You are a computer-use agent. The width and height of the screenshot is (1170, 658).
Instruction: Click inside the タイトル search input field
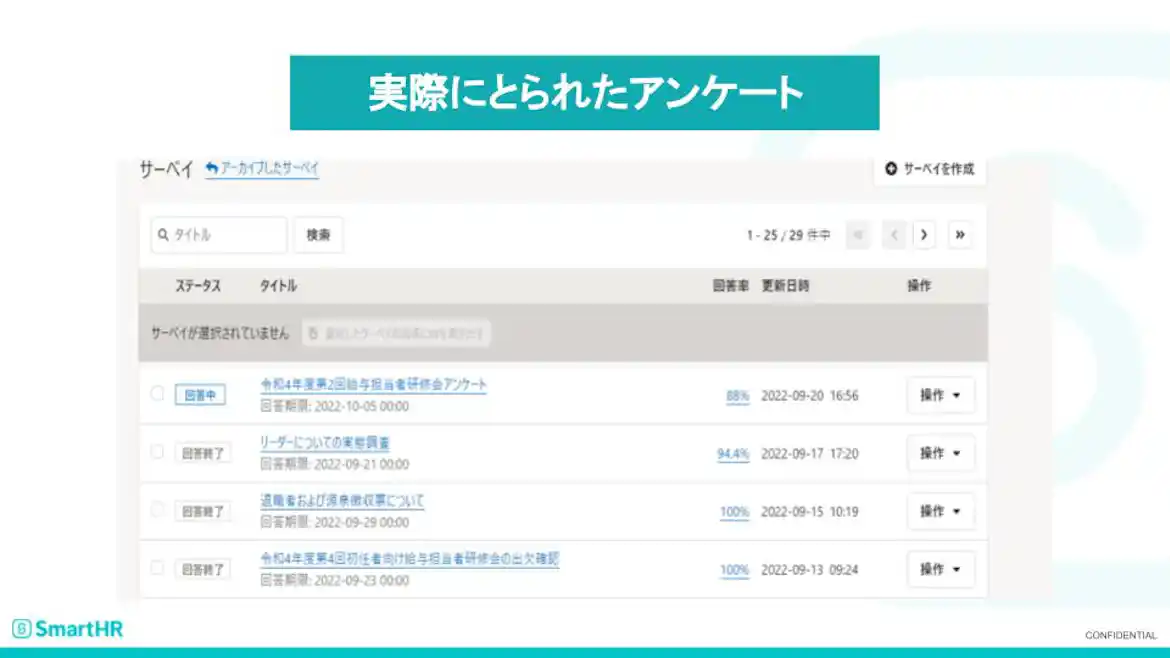tap(220, 235)
